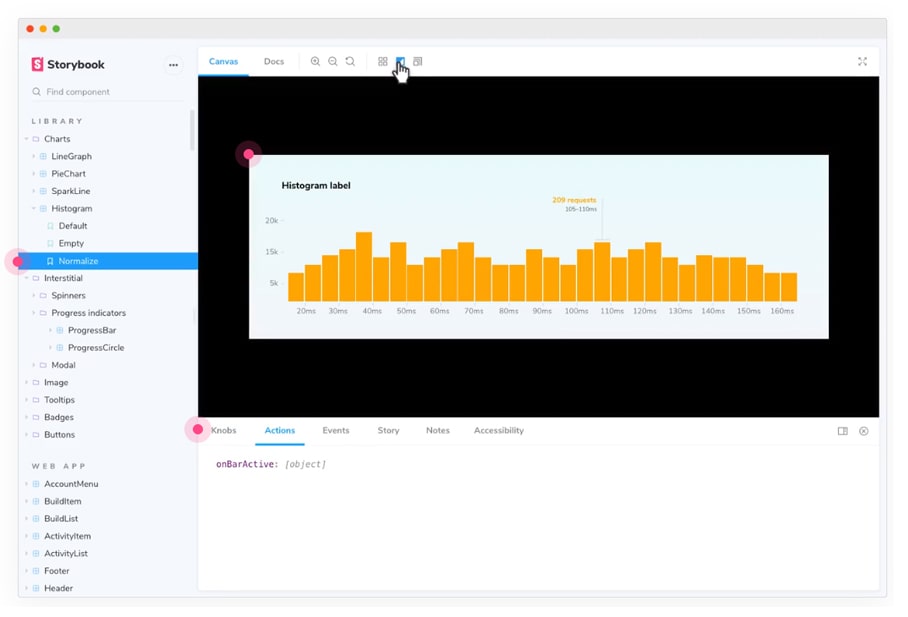Toggle the canvas background color icon
The width and height of the screenshot is (908, 617).
(400, 62)
